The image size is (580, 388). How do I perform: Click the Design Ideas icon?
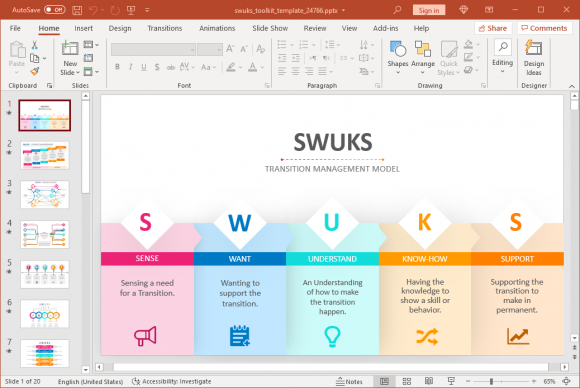pos(534,48)
